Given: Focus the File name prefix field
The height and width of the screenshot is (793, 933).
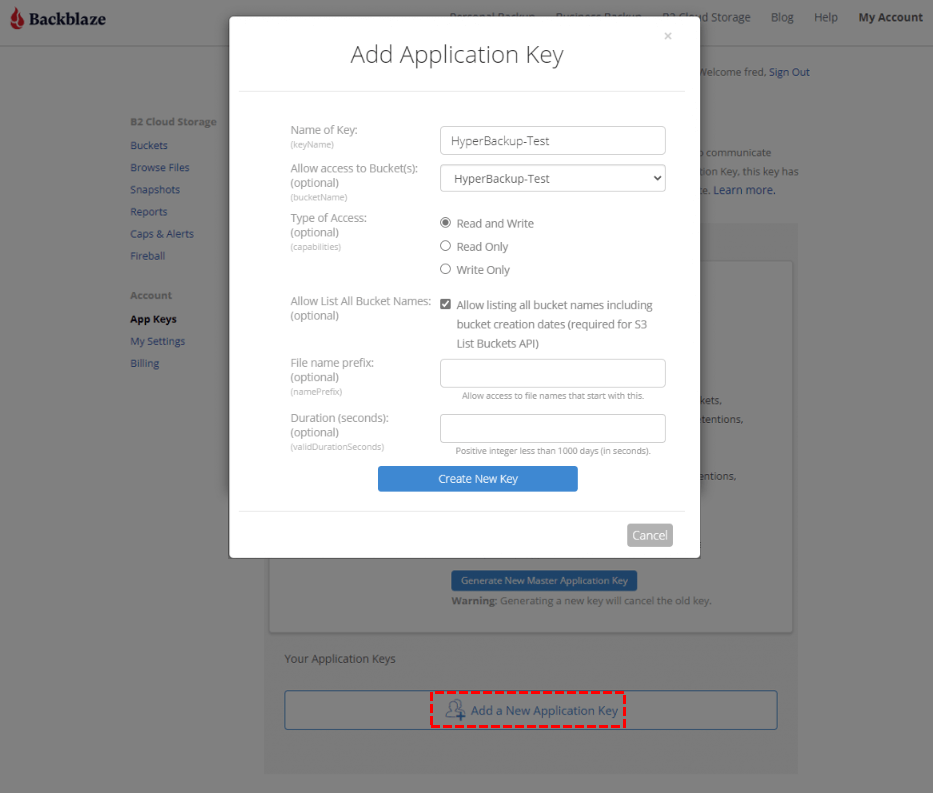Looking at the screenshot, I should (552, 373).
